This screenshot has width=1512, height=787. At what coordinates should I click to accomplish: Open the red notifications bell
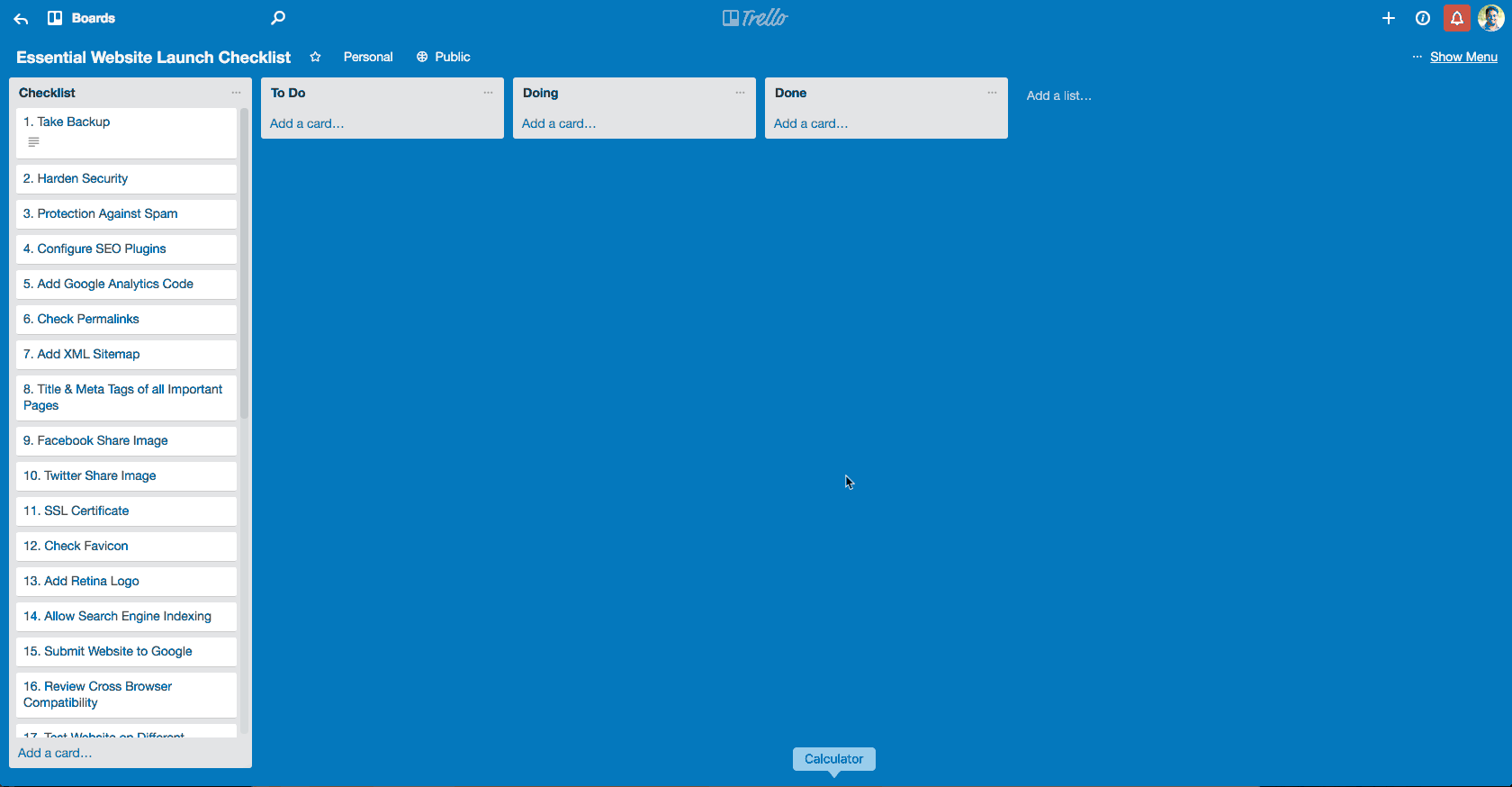point(1456,18)
